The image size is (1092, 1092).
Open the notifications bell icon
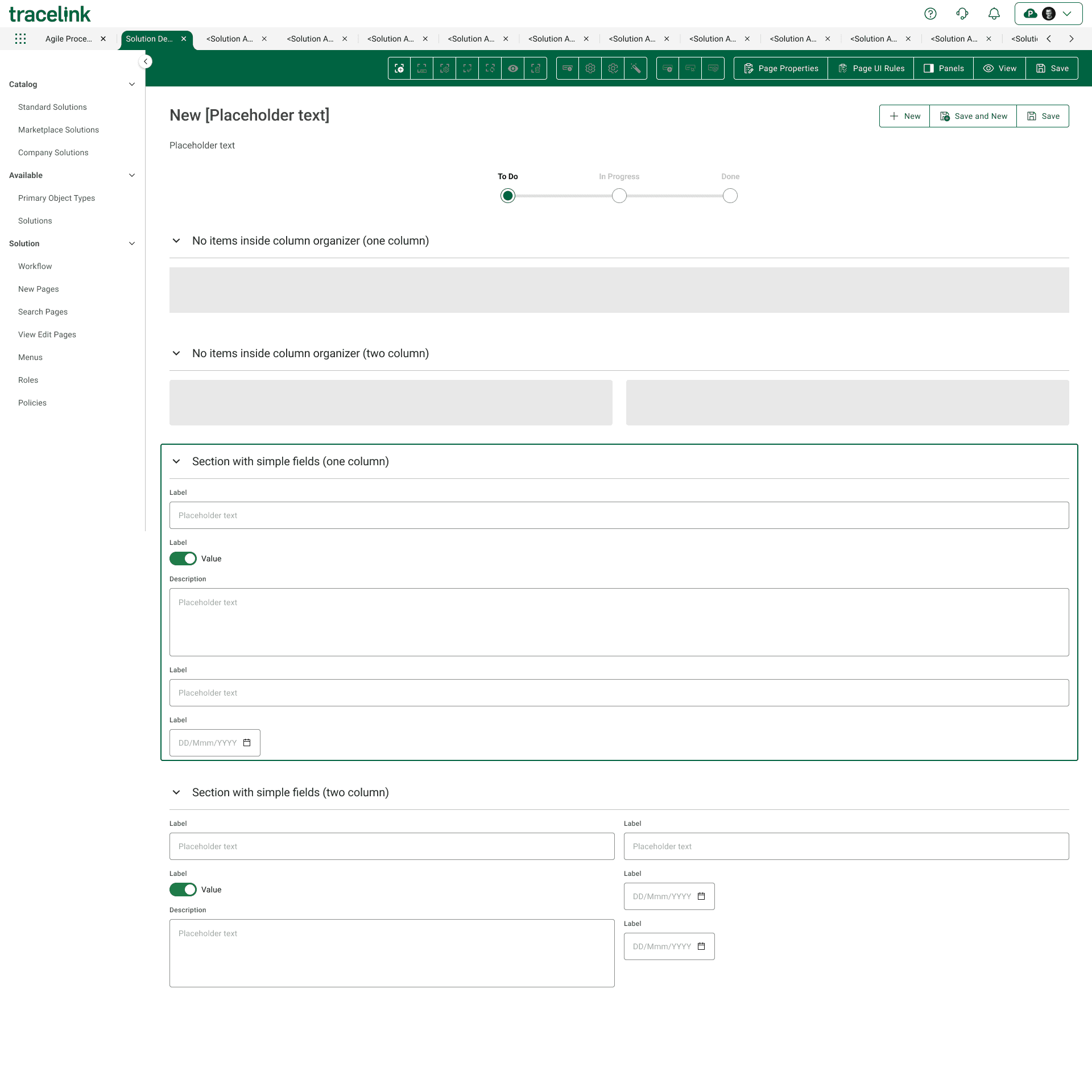tap(994, 14)
